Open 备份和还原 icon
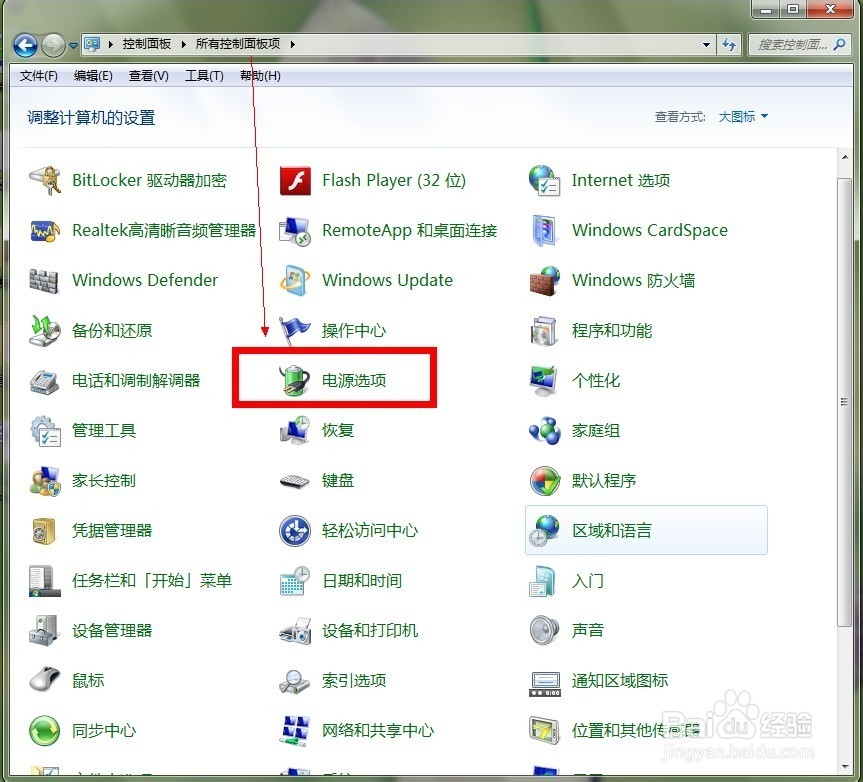Image resolution: width=863 pixels, height=782 pixels. click(x=45, y=331)
